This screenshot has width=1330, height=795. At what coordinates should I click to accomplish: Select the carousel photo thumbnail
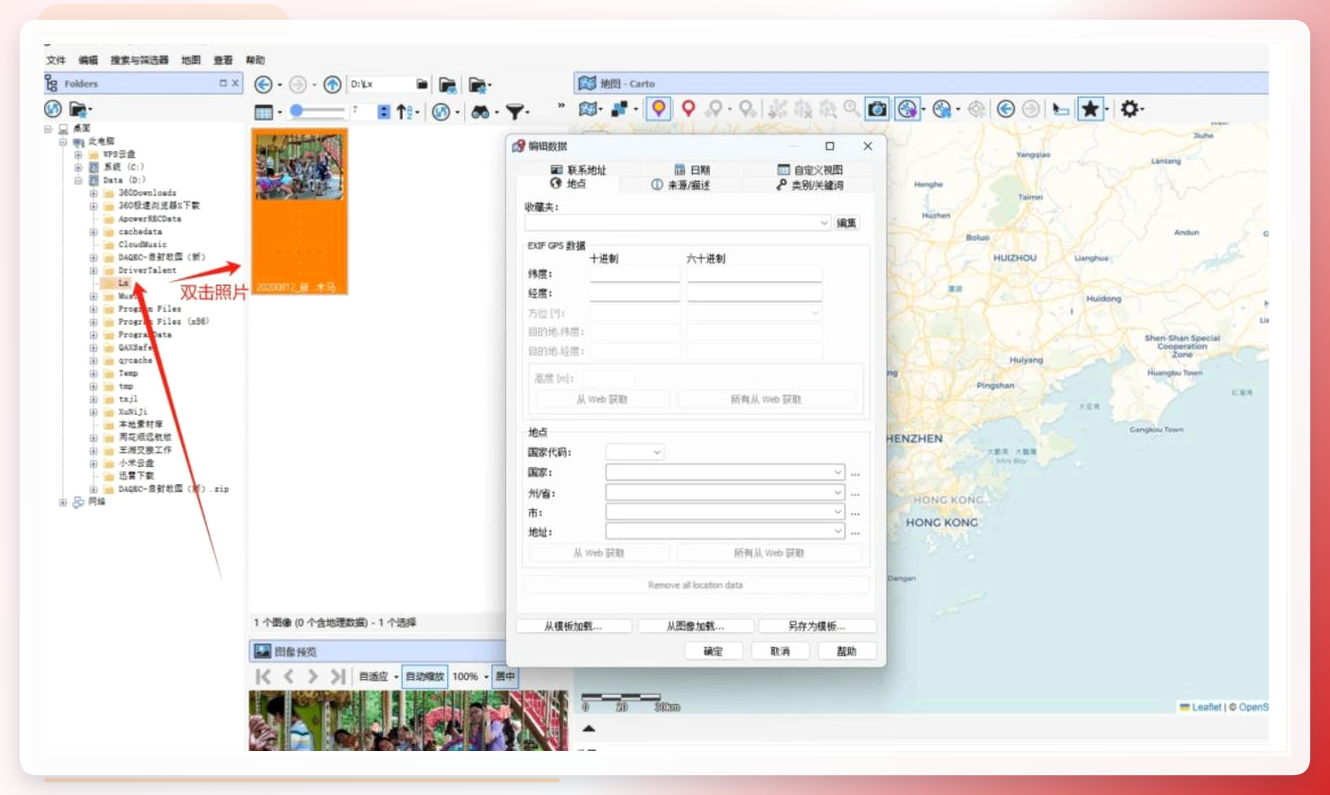tap(300, 211)
